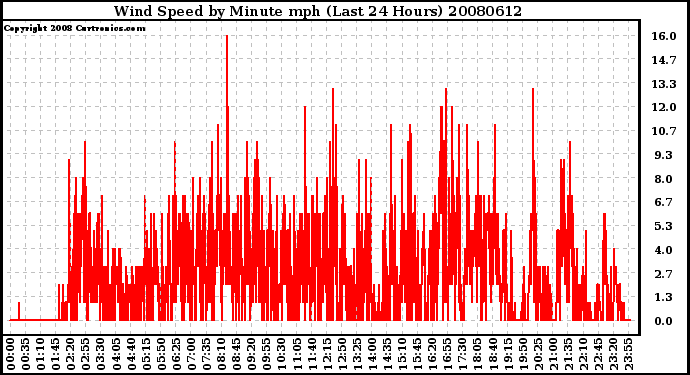Click the 13.3 y-axis label

coord(664,84)
